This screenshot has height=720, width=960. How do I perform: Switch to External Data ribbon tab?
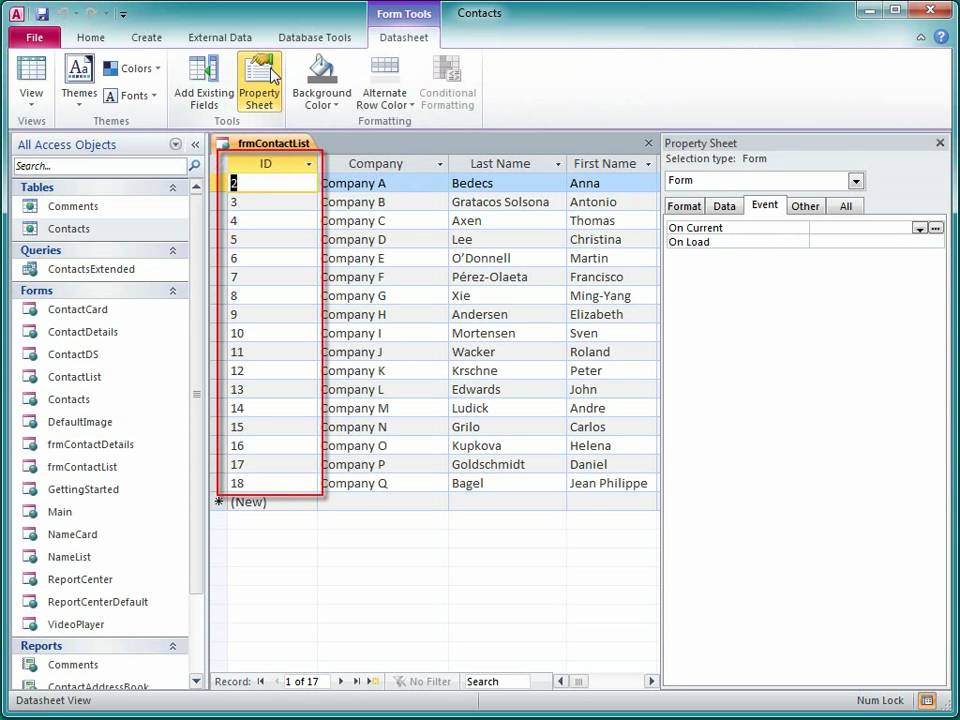point(220,37)
